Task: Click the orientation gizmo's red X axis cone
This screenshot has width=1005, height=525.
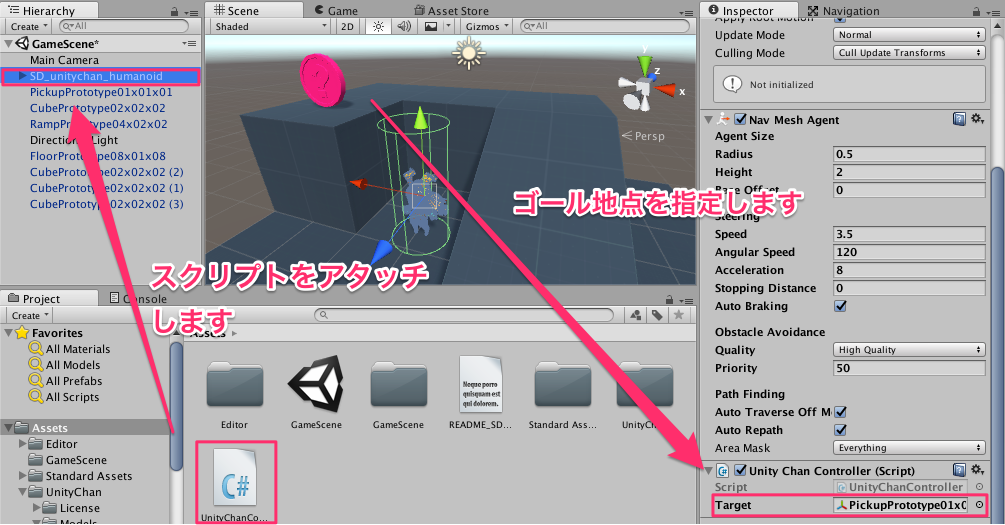Action: tap(666, 90)
